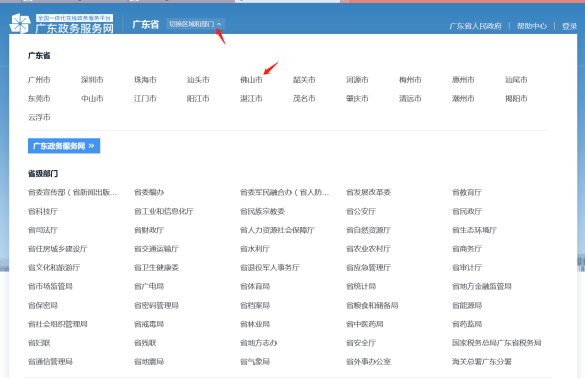Screen dimensions: 585x379
Task: Select 湛江市 city
Action: tap(251, 98)
